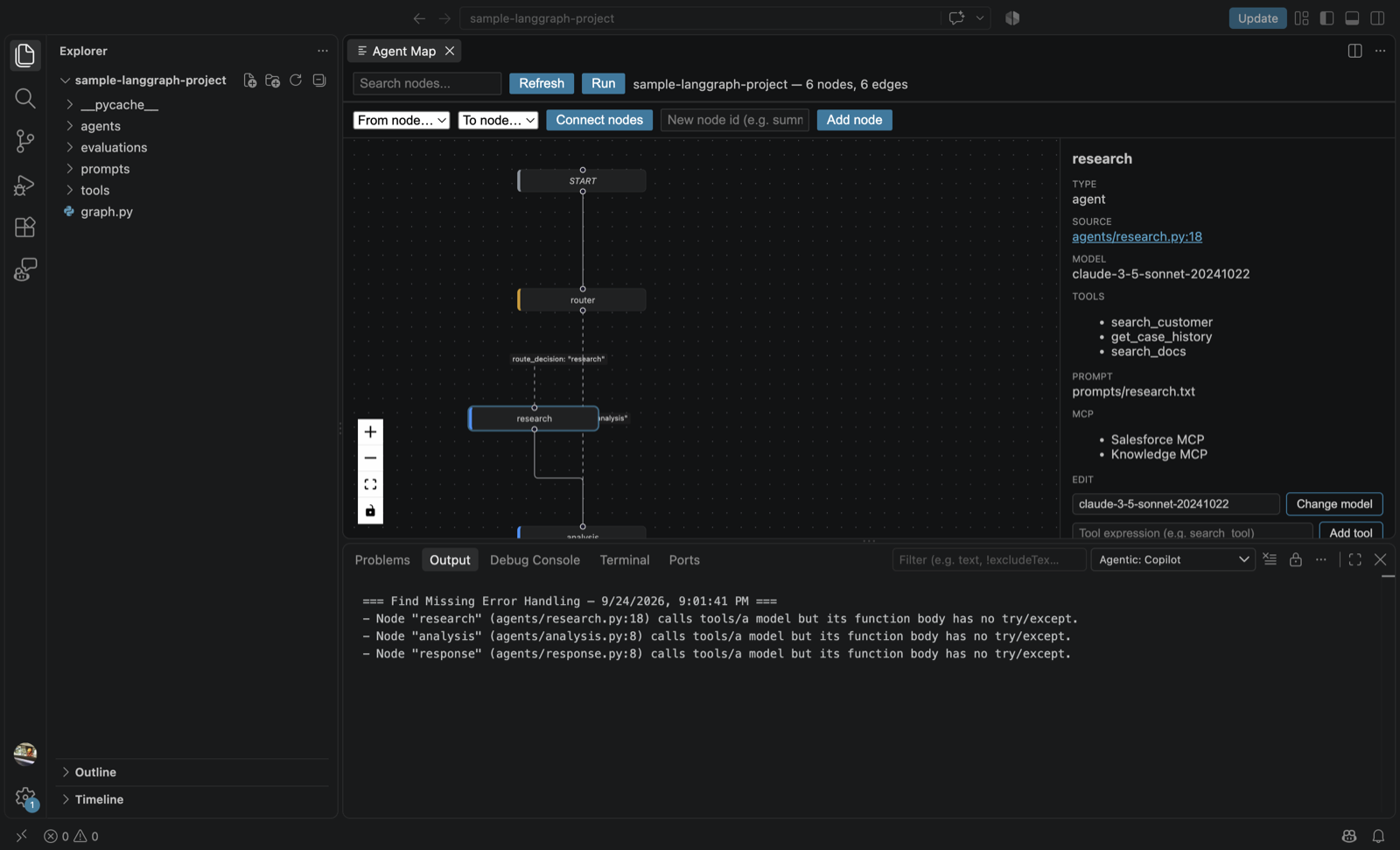The image size is (1400, 850).
Task: Open Source Control view icon
Action: pyautogui.click(x=25, y=141)
